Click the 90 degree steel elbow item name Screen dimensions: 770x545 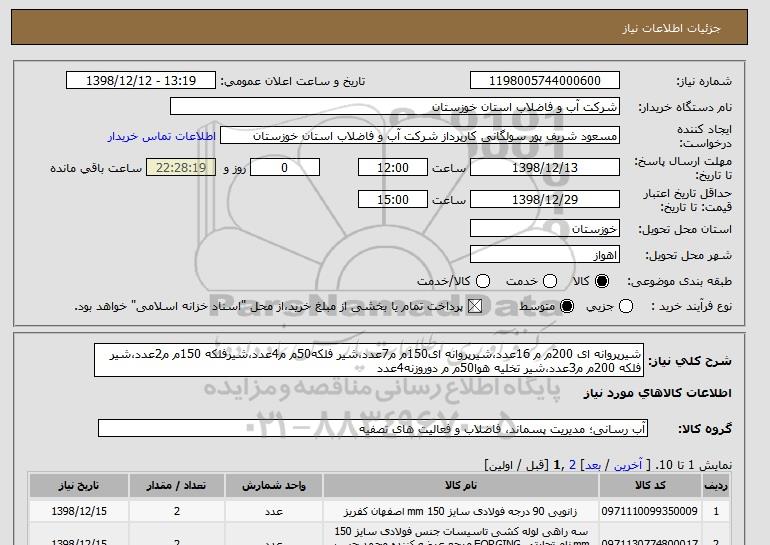(461, 512)
